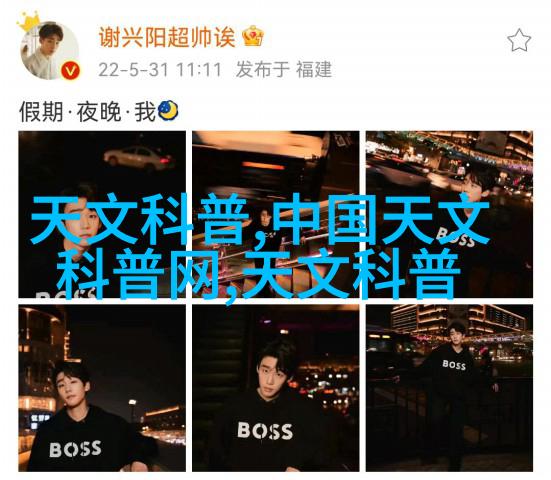This screenshot has width=551, height=480.
Task: Click the 科普网 overlay text line
Action: [140, 274]
